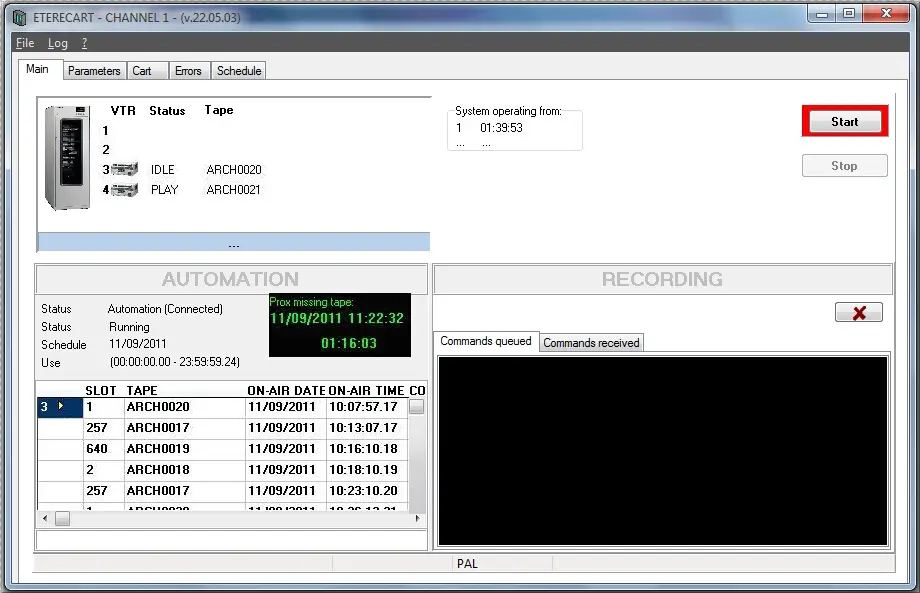
Task: Click the empty text field below playlist
Action: (231, 540)
